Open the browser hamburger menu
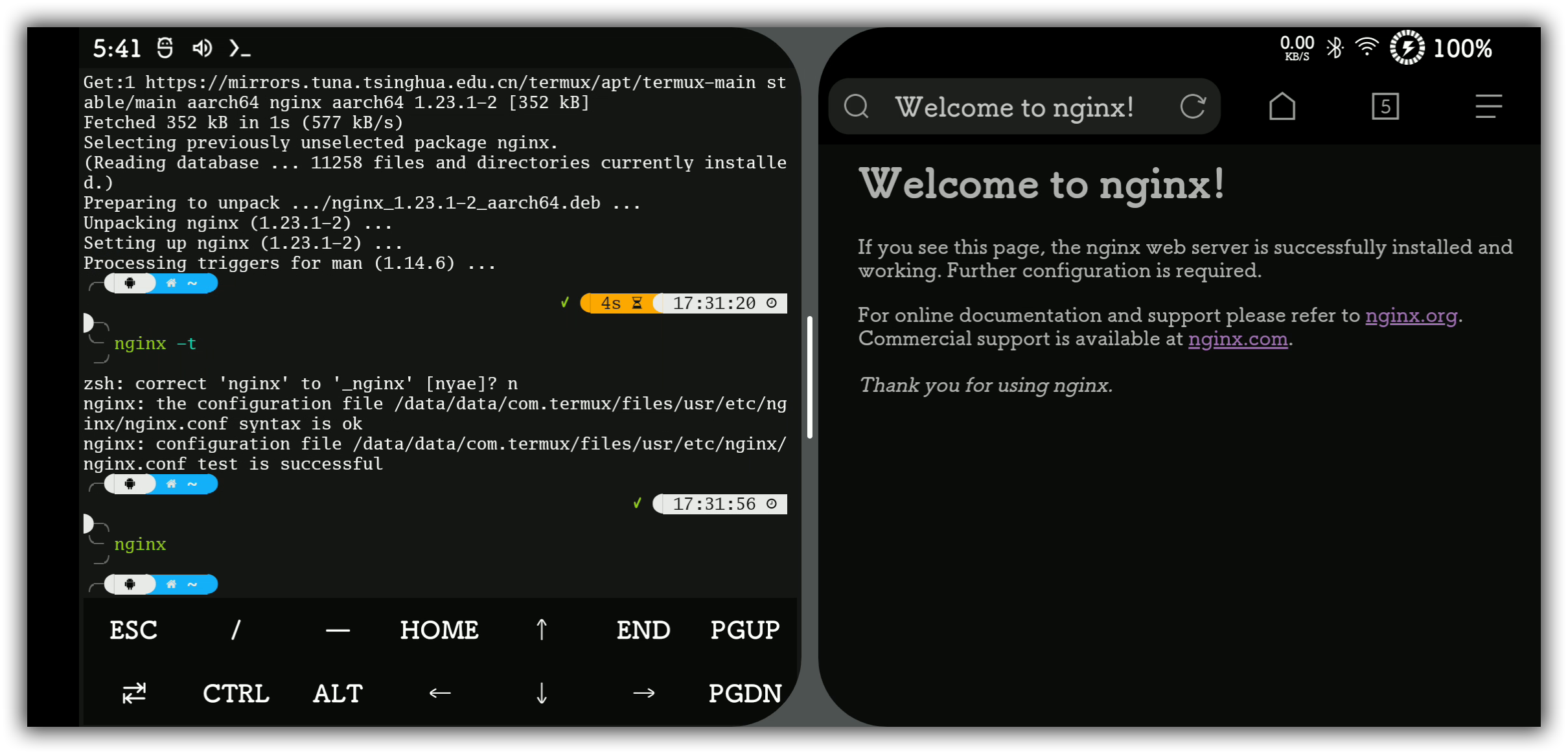Screen dimensions: 1568x754 (x=1488, y=106)
